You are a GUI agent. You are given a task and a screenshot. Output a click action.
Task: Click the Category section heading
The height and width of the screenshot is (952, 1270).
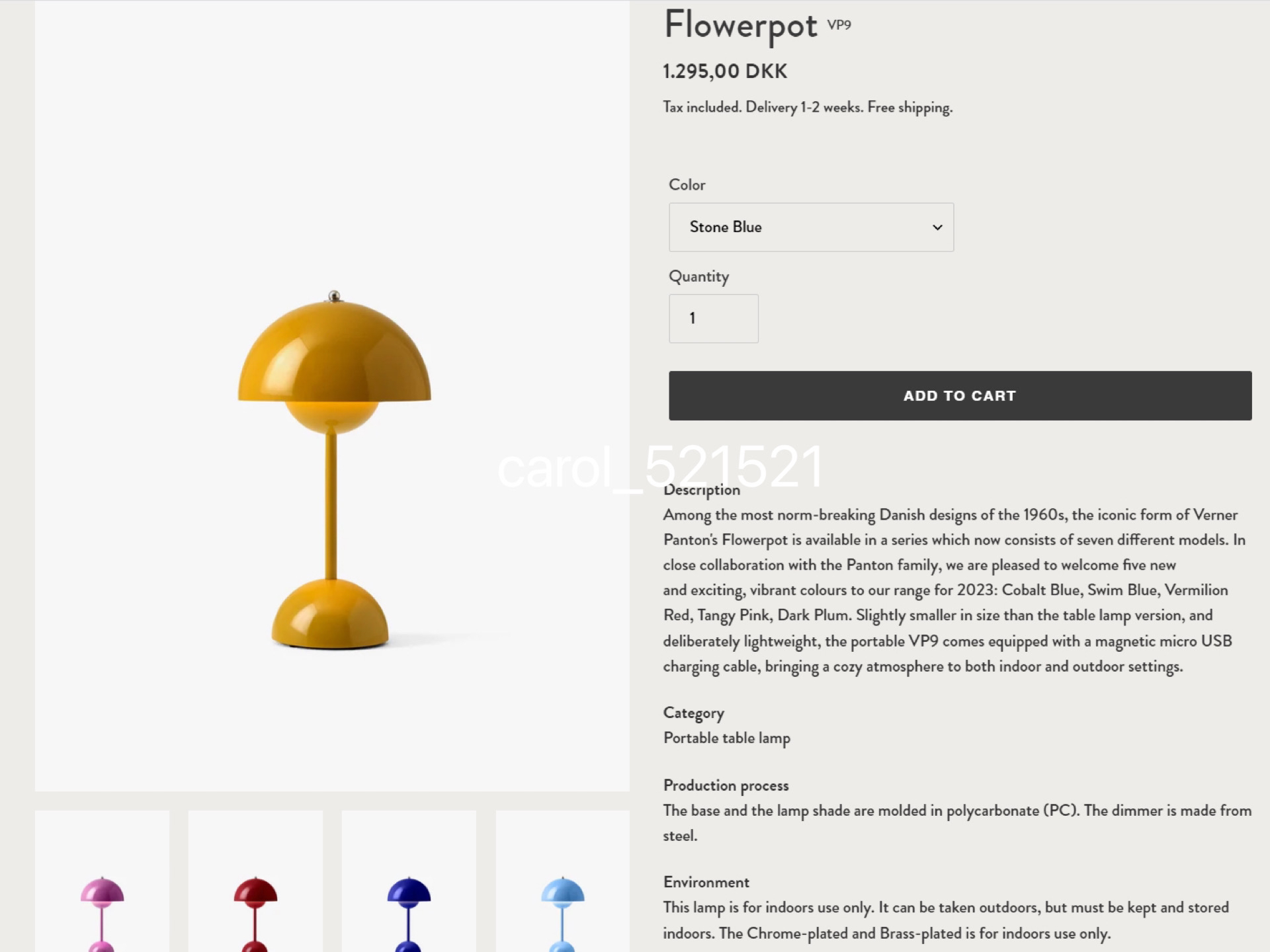click(x=693, y=713)
